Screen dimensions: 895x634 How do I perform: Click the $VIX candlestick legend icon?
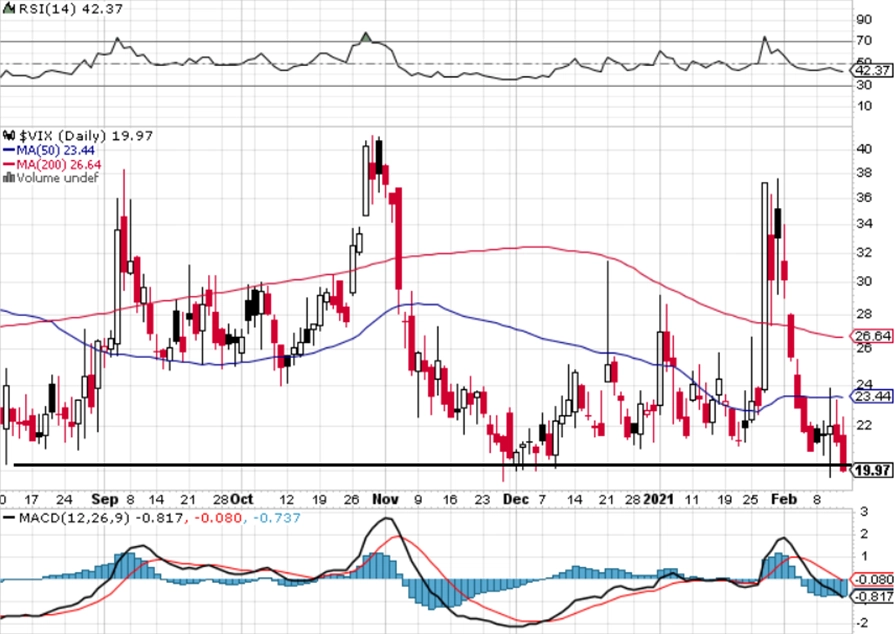[9, 136]
